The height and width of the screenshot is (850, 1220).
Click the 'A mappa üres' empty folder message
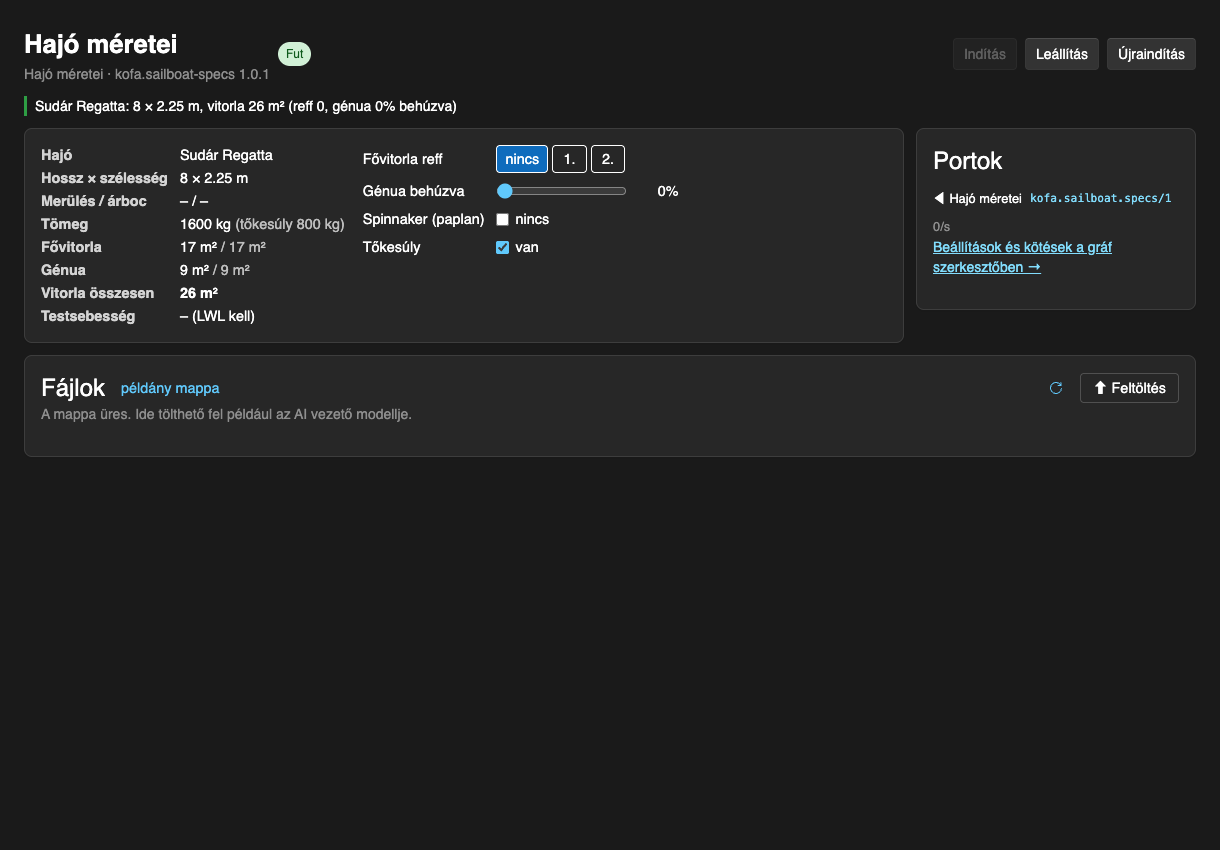226,414
